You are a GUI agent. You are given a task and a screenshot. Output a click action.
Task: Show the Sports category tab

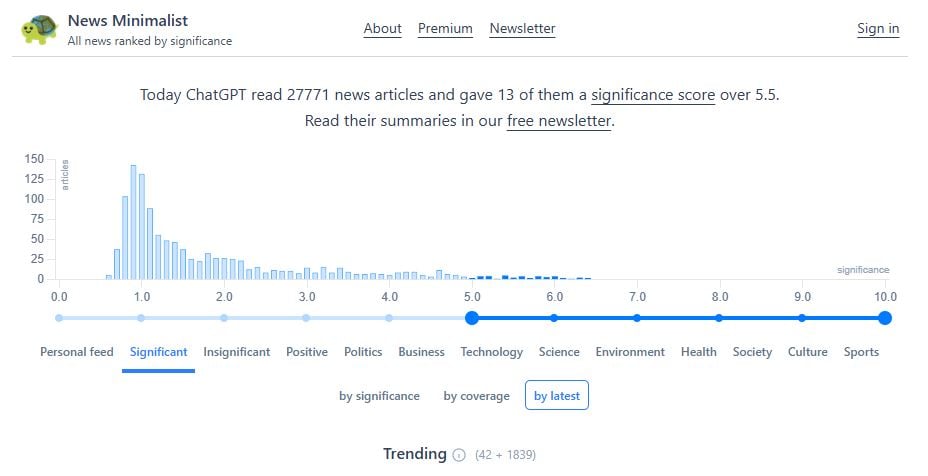861,352
